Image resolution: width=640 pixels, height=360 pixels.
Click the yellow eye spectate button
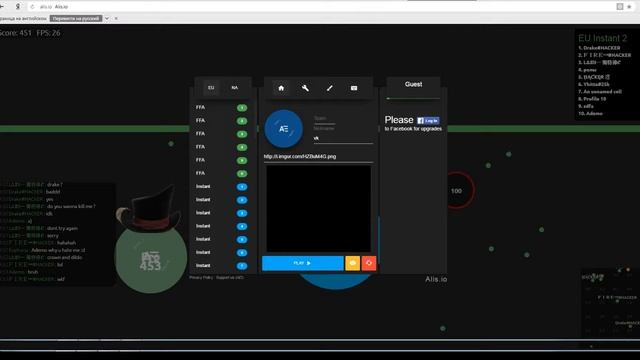pos(353,263)
